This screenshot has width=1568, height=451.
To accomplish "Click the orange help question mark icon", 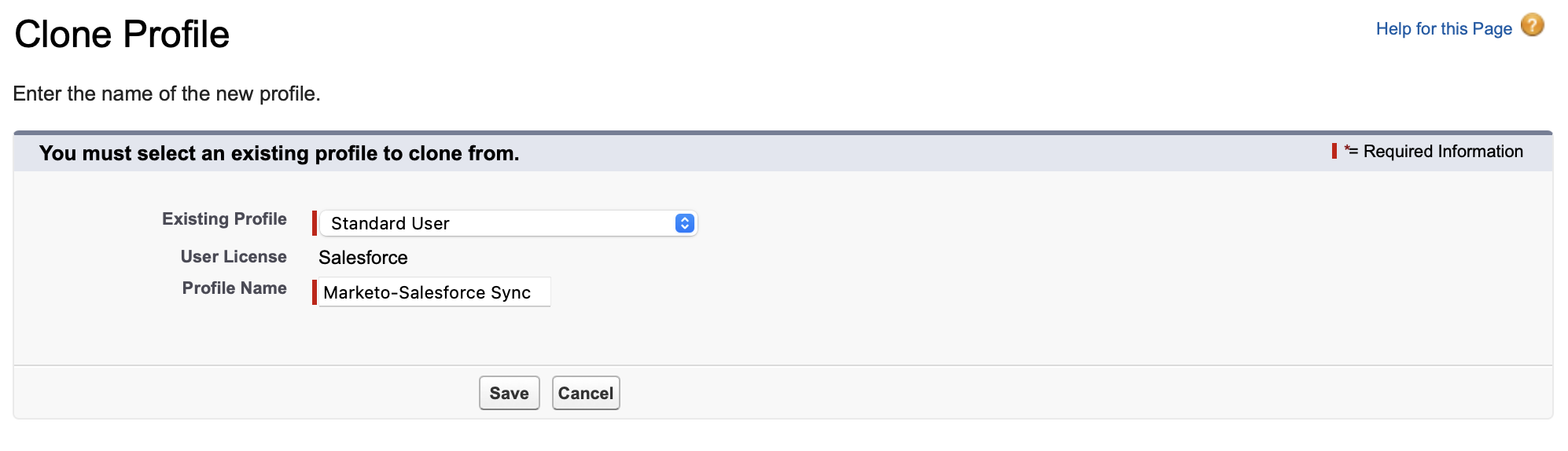I will pyautogui.click(x=1532, y=26).
